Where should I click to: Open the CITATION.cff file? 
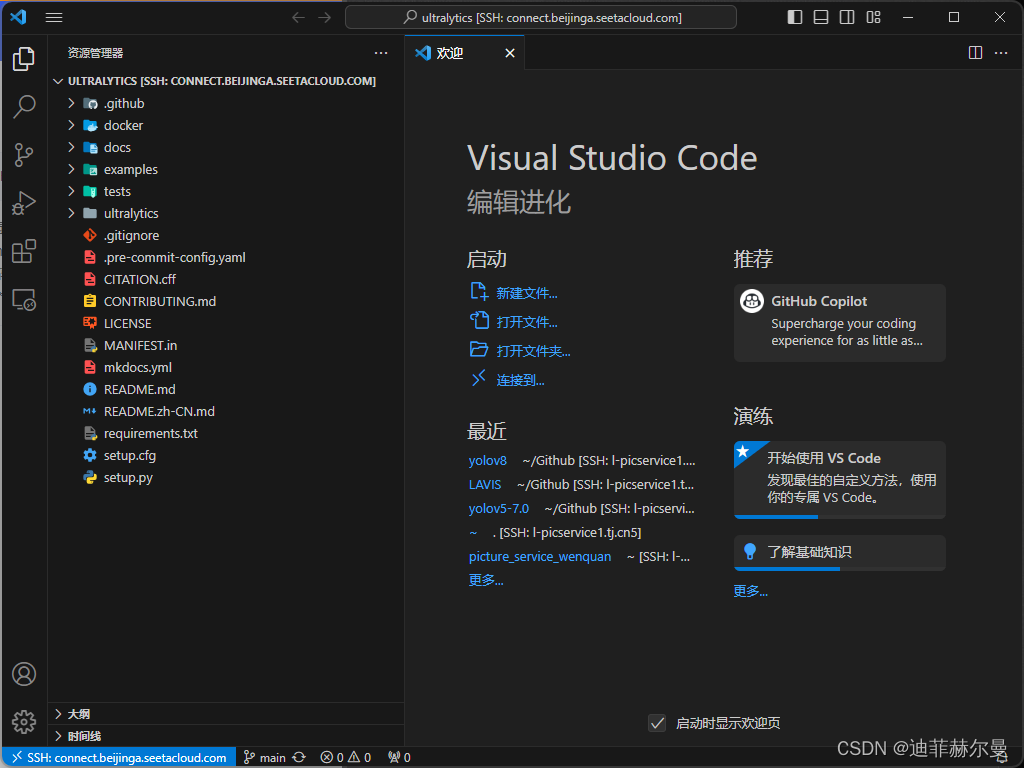pyautogui.click(x=226, y=280)
